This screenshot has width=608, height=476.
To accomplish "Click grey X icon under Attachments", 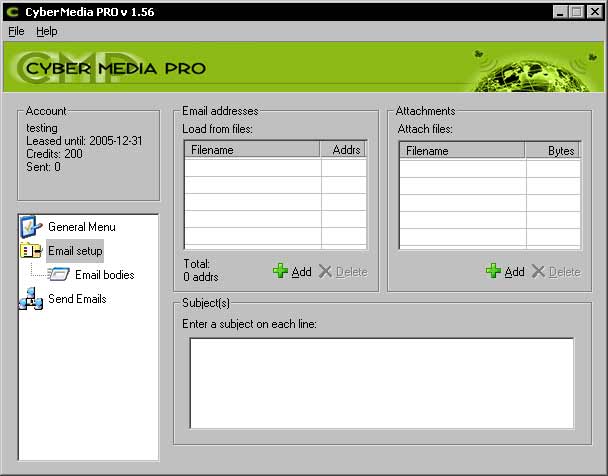I will point(538,271).
